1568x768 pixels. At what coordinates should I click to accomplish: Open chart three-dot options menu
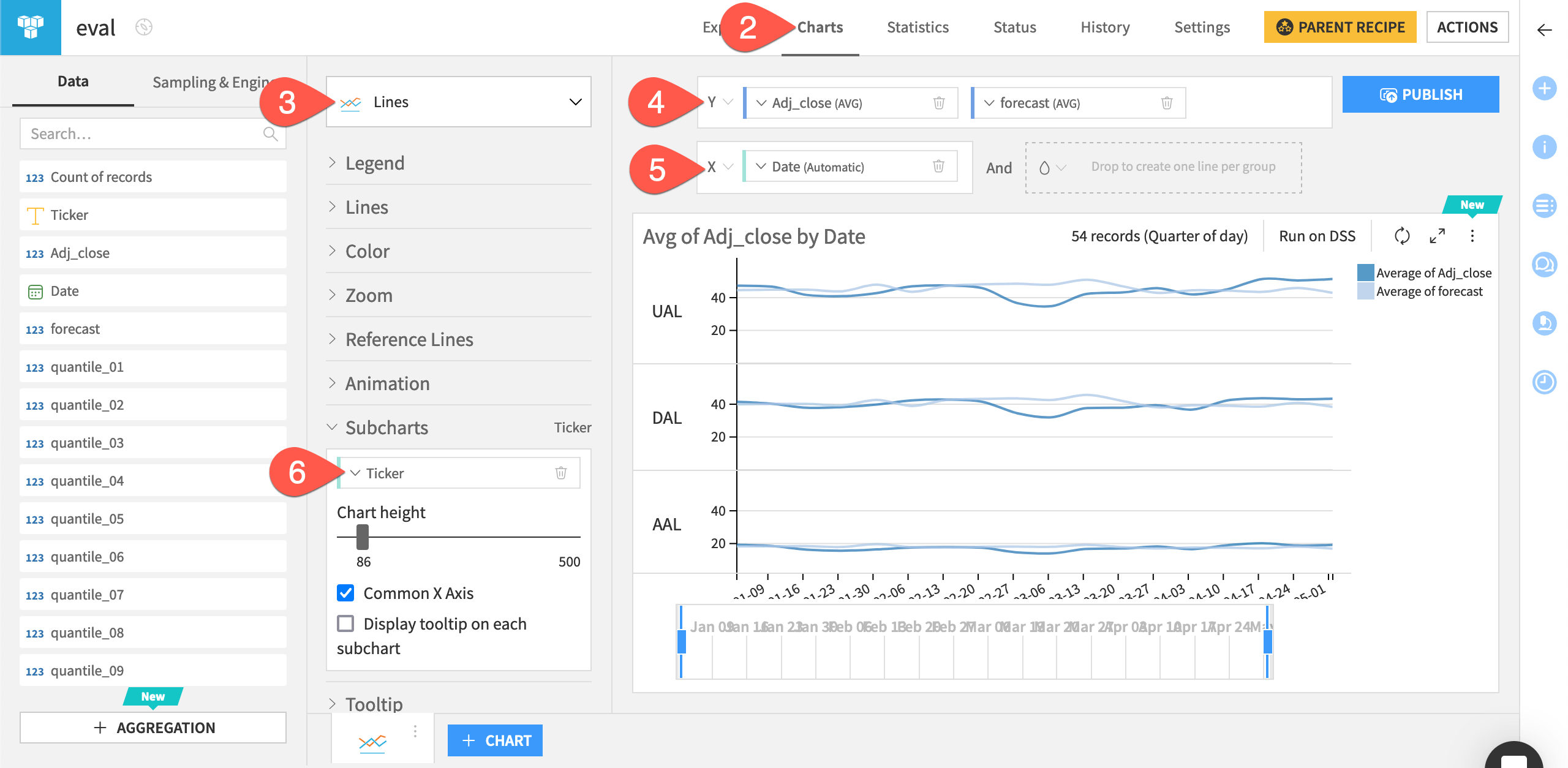coord(1472,236)
